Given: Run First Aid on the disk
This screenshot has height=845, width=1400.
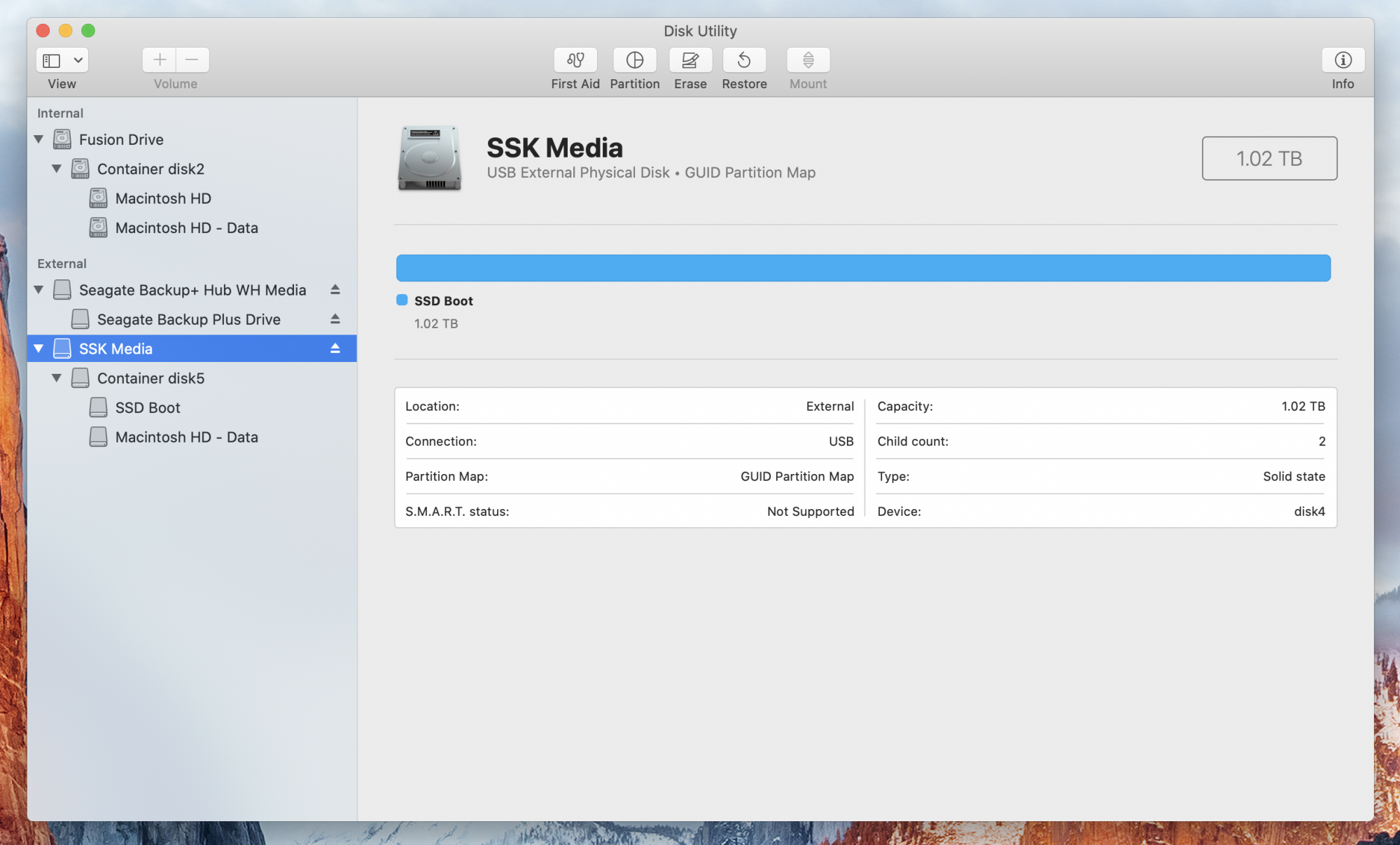Looking at the screenshot, I should click(575, 60).
